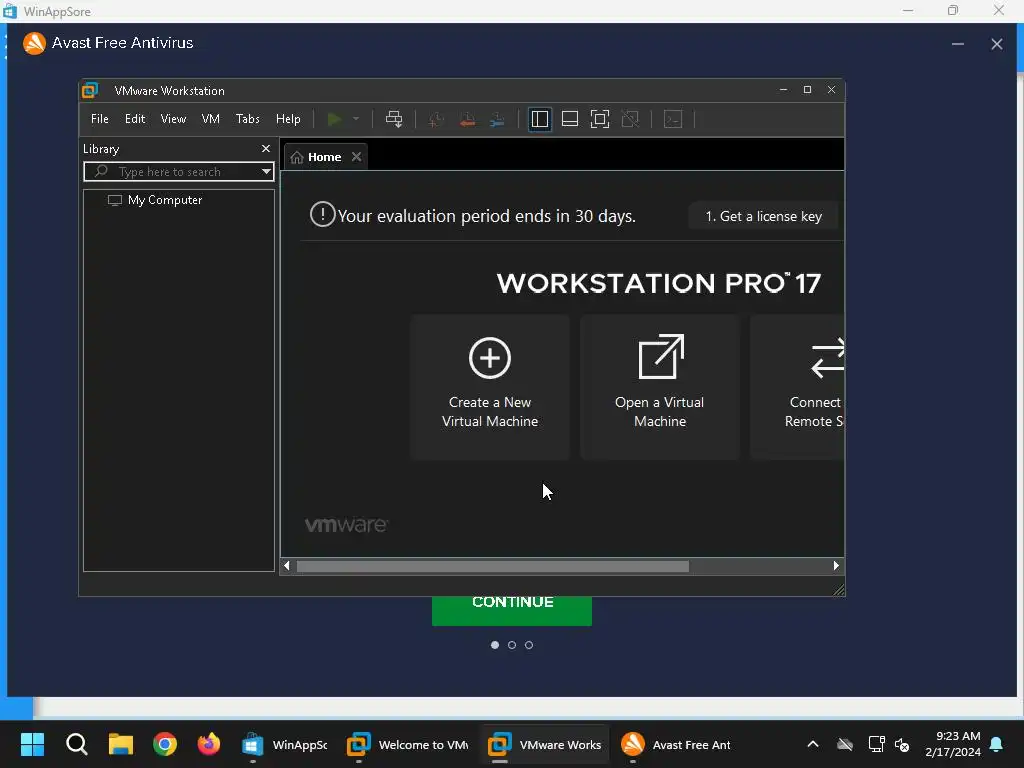Image resolution: width=1024 pixels, height=768 pixels.
Task: Open the Windows Start menu
Action: 32,744
